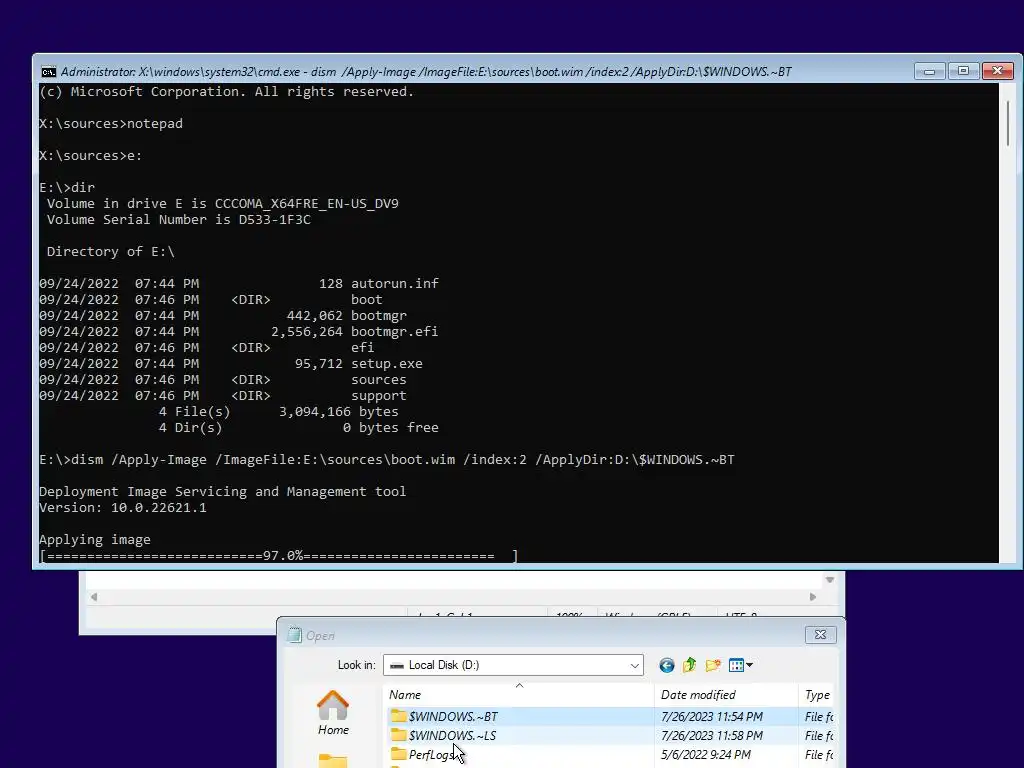Go back to last folder in Open dialog

click(666, 665)
